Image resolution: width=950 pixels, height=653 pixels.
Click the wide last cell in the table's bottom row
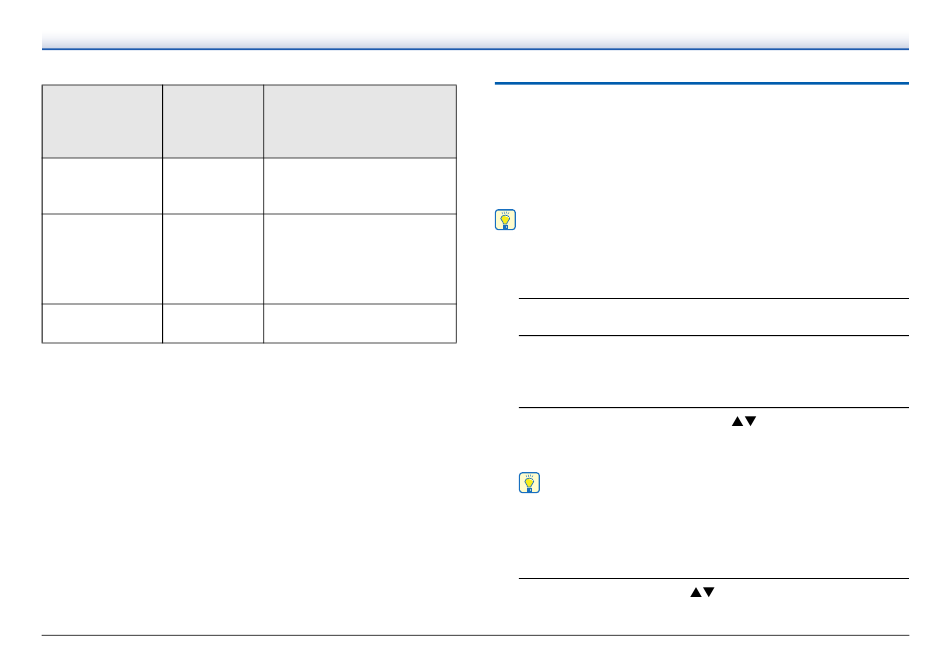pos(360,323)
